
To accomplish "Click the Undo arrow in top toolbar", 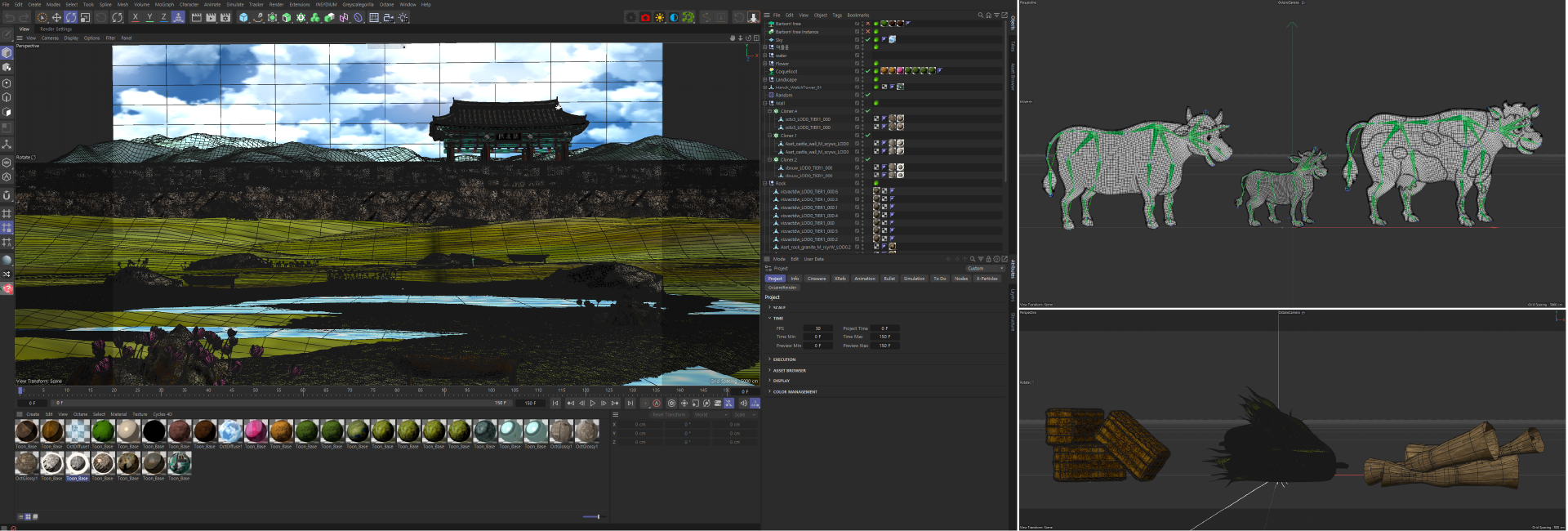I will point(9,17).
